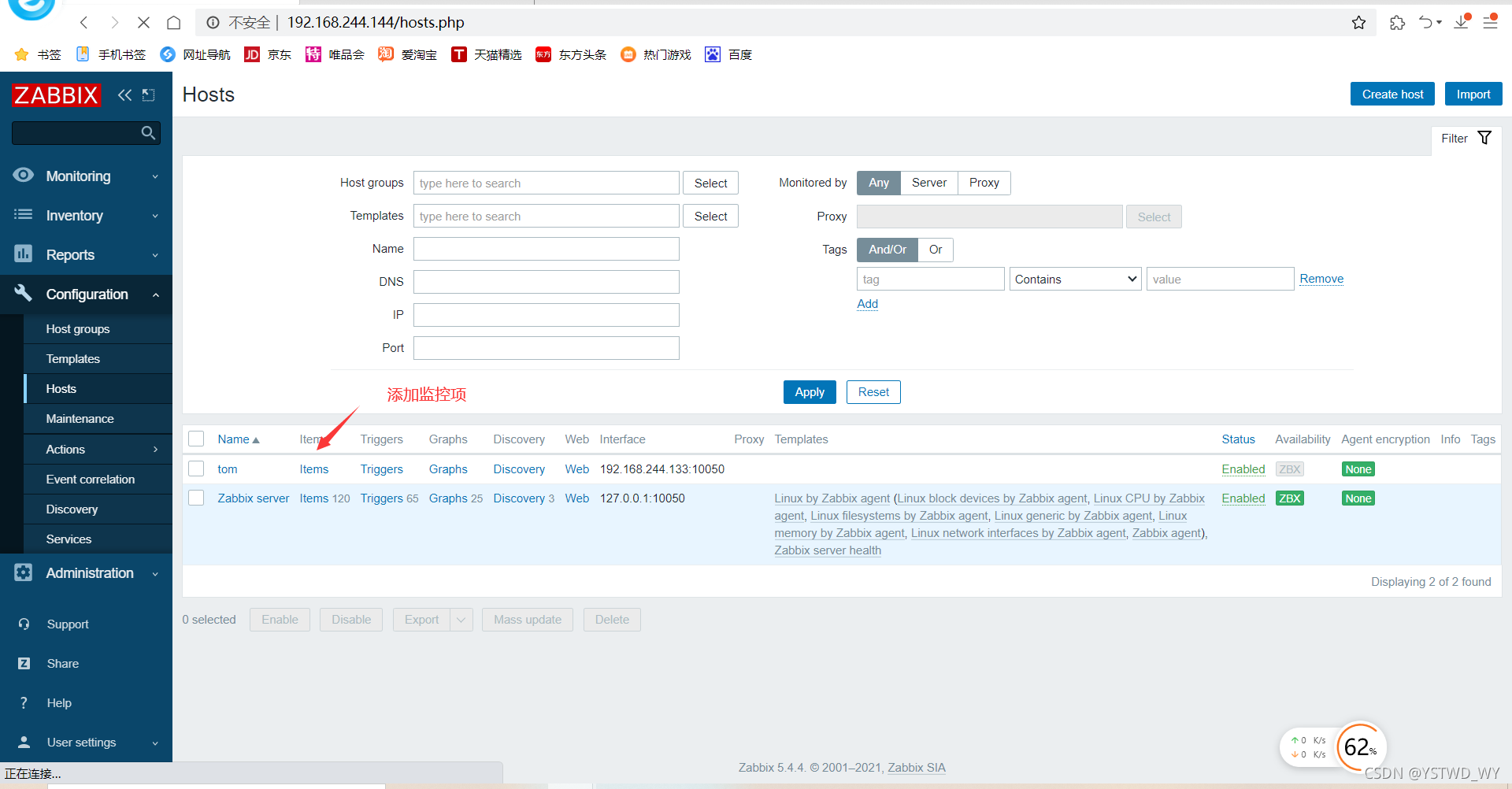Screen dimensions: 1512x789
Task: Click the Import button
Action: [1473, 94]
